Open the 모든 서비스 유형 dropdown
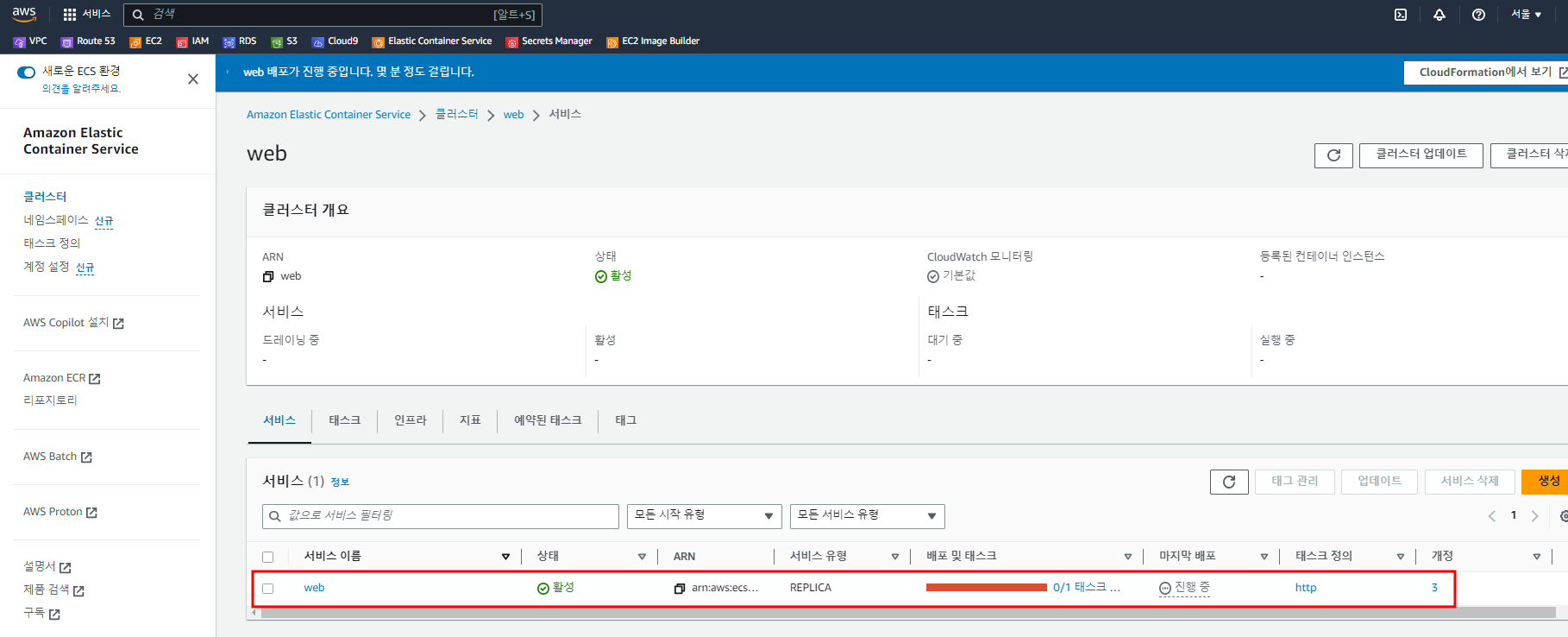Viewport: 1568px width, 637px height. click(x=867, y=516)
